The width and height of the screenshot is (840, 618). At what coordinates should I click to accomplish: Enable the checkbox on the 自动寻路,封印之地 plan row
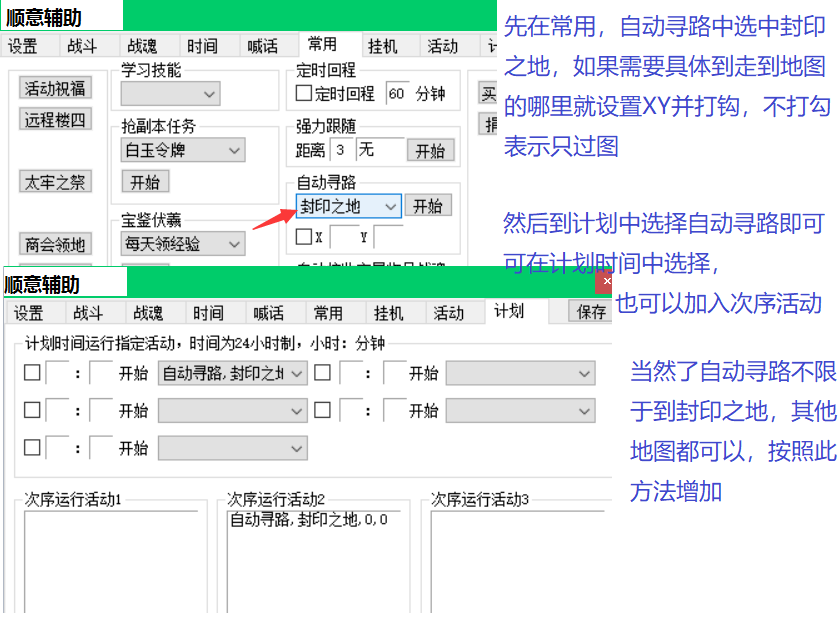coord(32,373)
